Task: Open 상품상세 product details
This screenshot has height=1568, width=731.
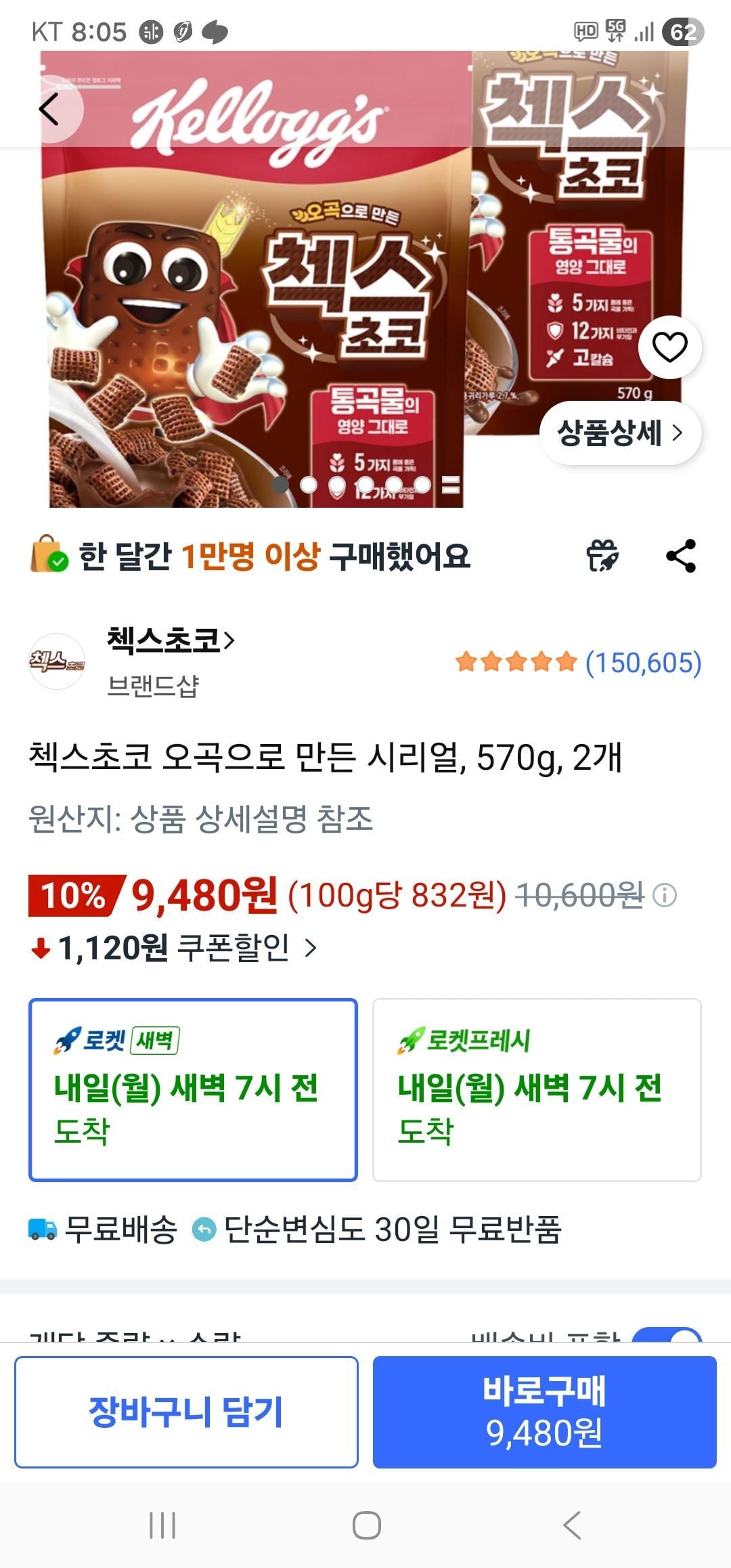Action: (620, 433)
